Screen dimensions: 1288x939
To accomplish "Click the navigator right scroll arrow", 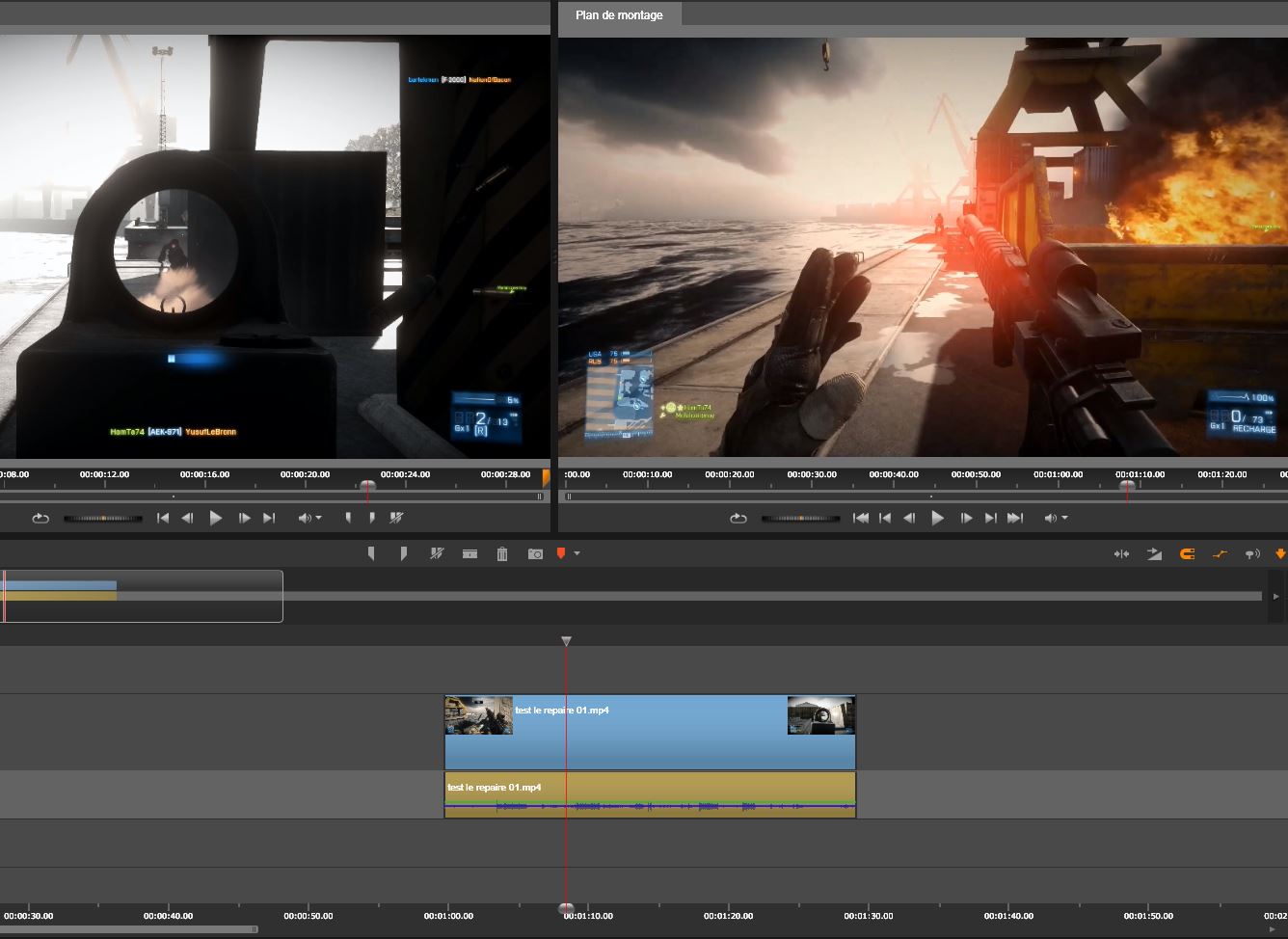I will coord(1276,596).
